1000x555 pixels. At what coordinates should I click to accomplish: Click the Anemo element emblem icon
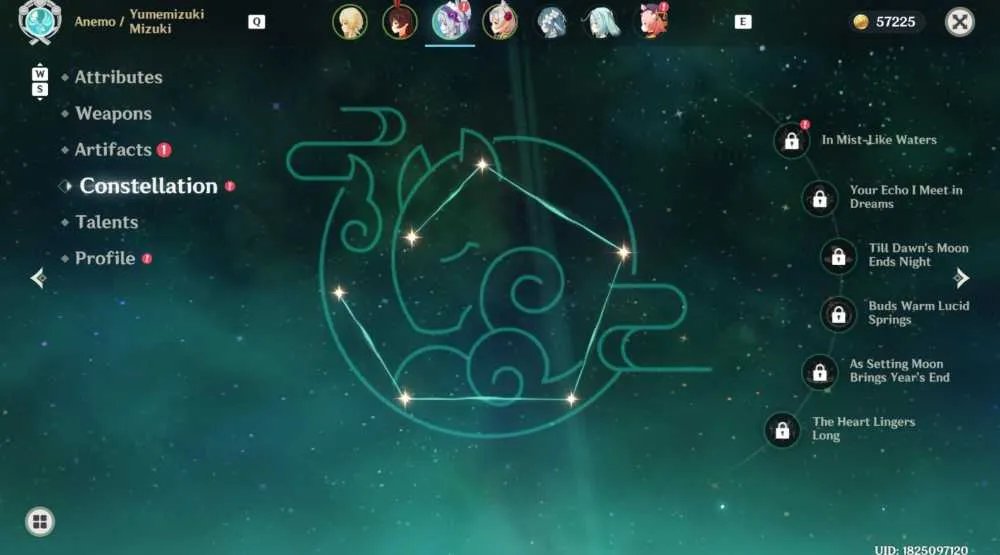(x=40, y=22)
